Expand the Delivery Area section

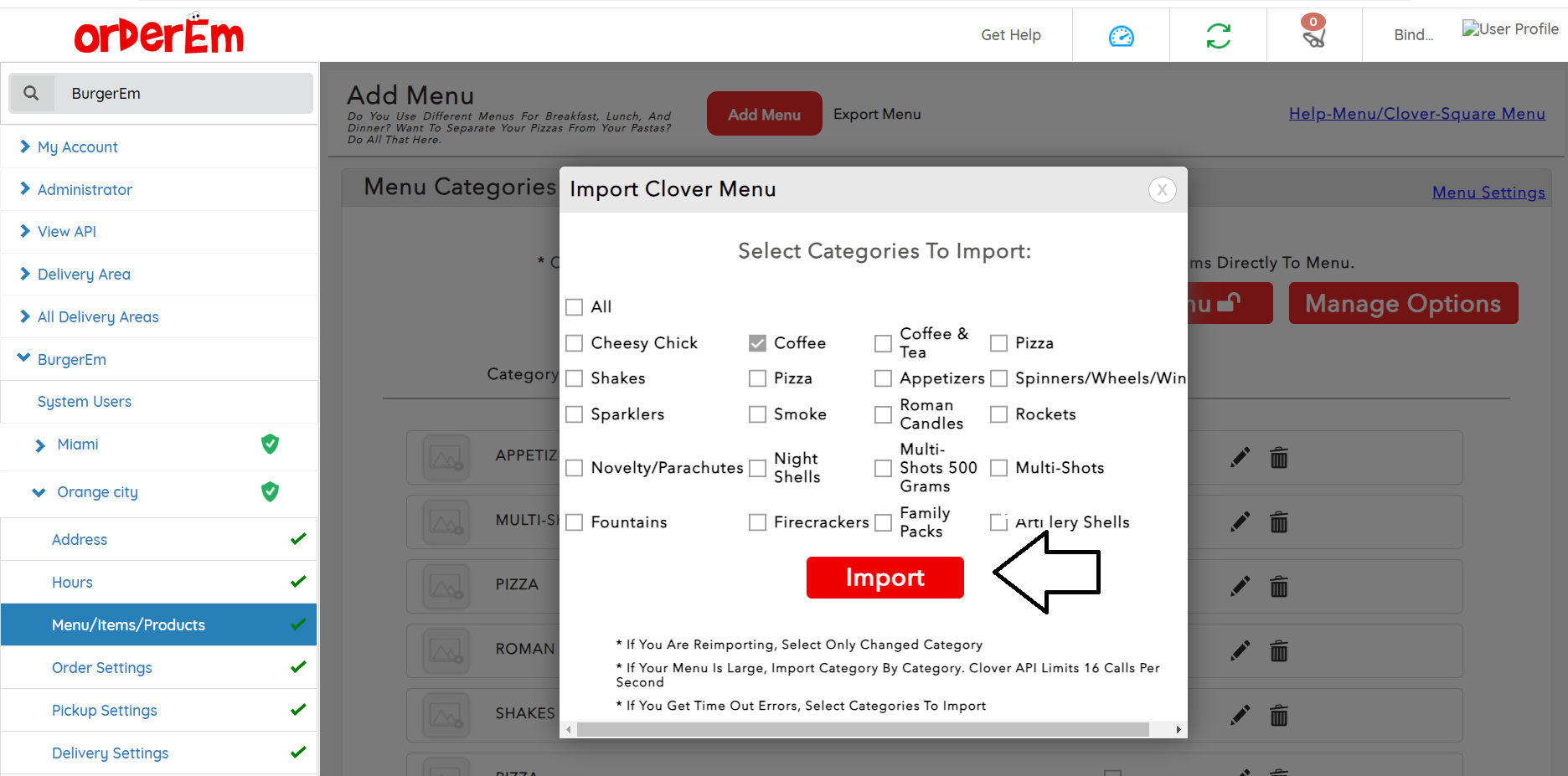point(84,275)
